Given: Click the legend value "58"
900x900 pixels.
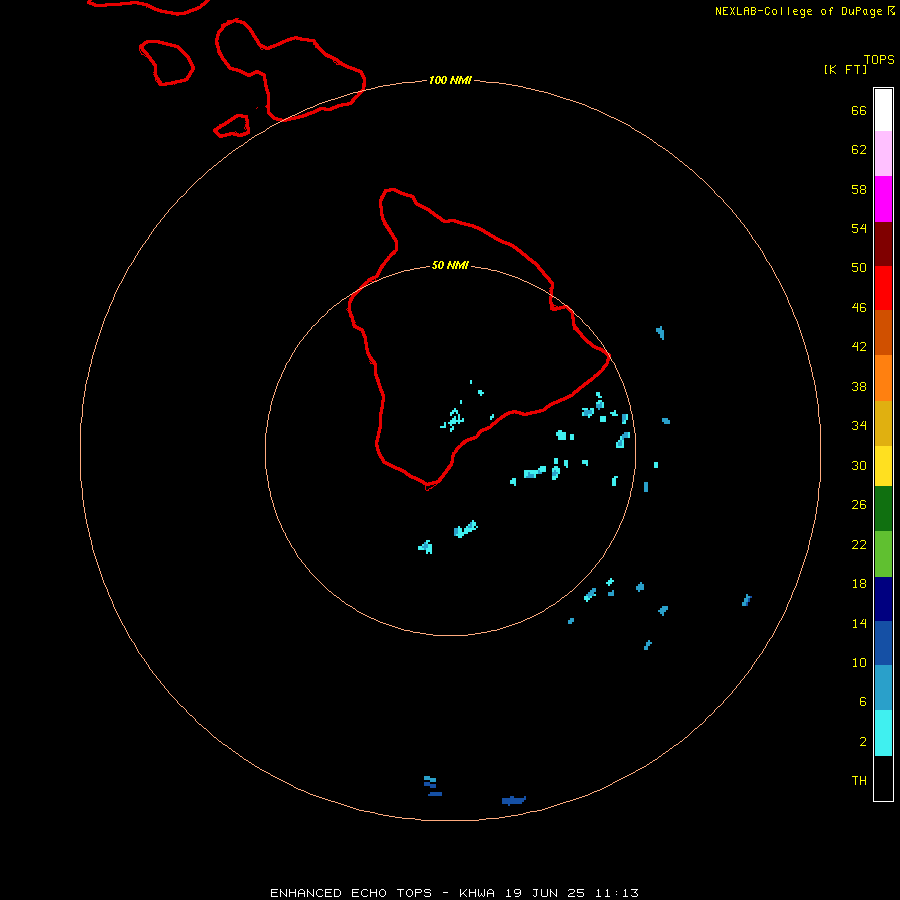Looking at the screenshot, I should click(859, 189).
